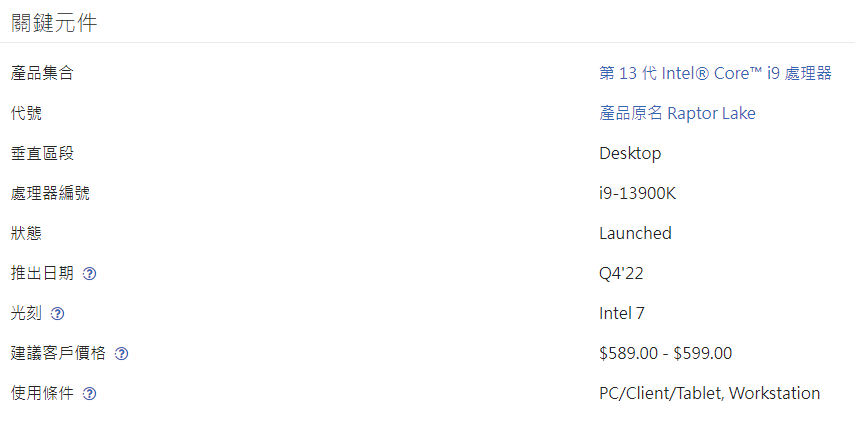Screen dimensions: 855x421
Task: Click the Intel 7 lithography value
Action: point(622,313)
